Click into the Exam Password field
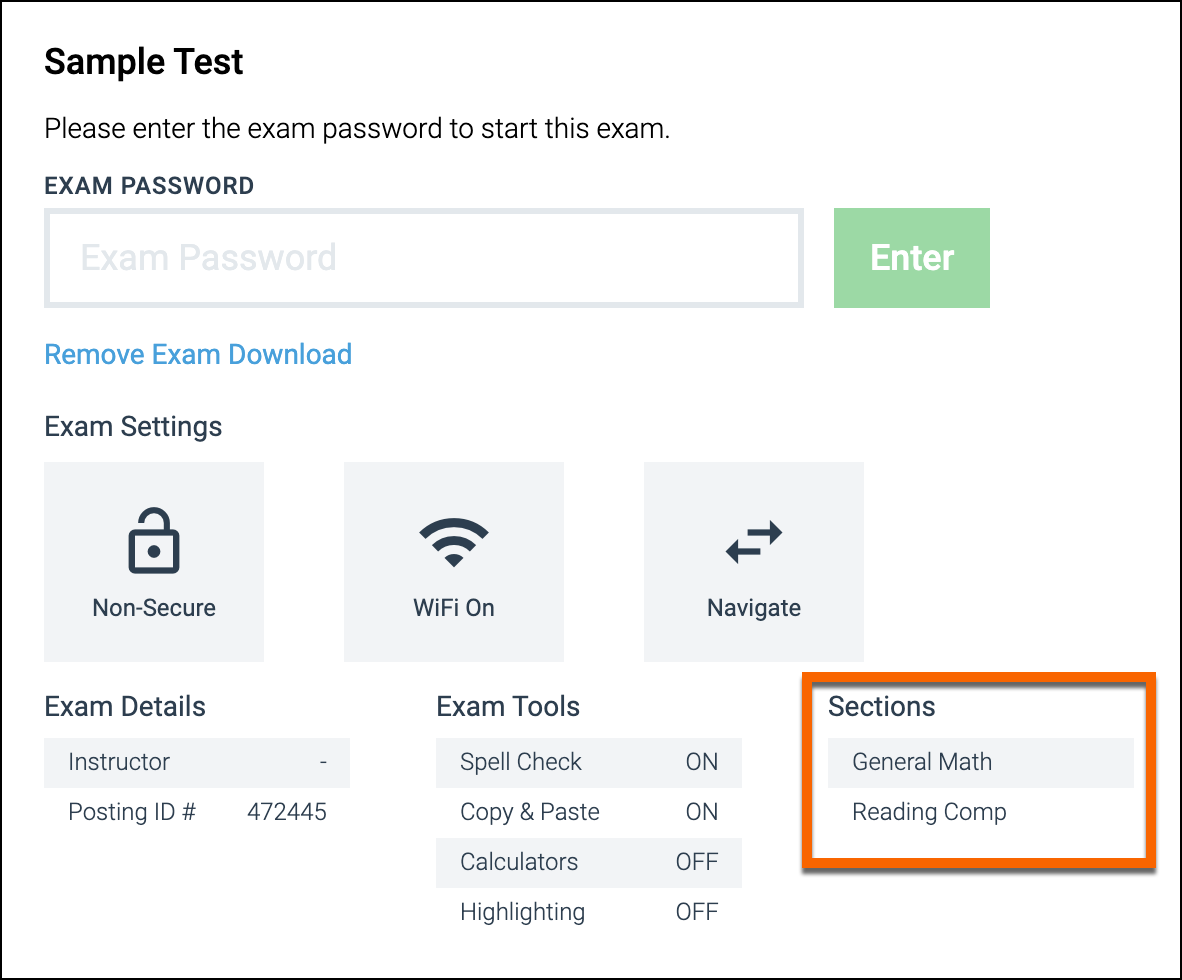The height and width of the screenshot is (980, 1182). pyautogui.click(x=424, y=258)
